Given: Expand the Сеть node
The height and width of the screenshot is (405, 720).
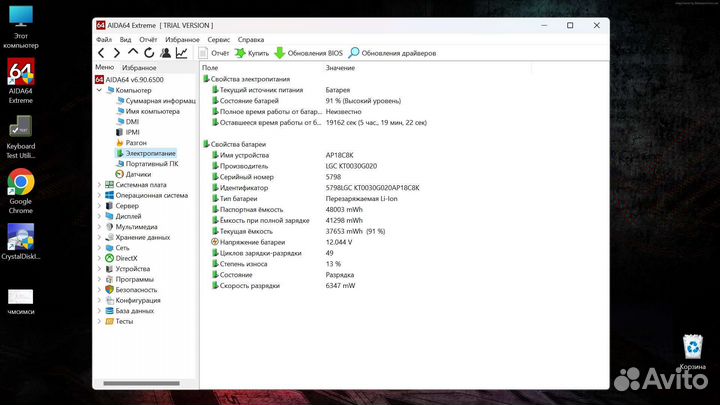Looking at the screenshot, I should pyautogui.click(x=99, y=248).
